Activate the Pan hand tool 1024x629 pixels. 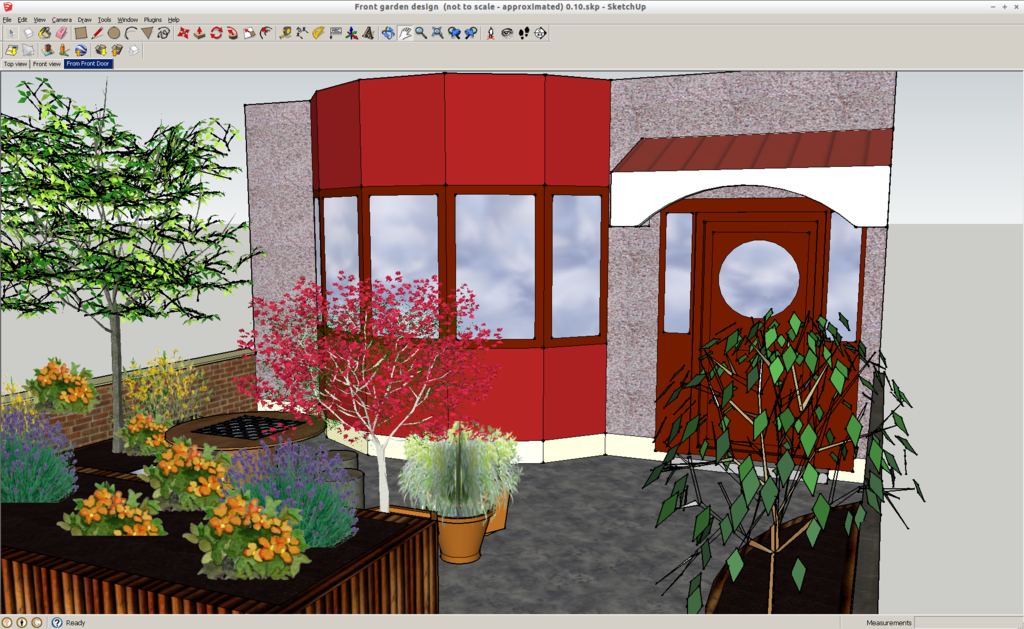click(x=405, y=33)
